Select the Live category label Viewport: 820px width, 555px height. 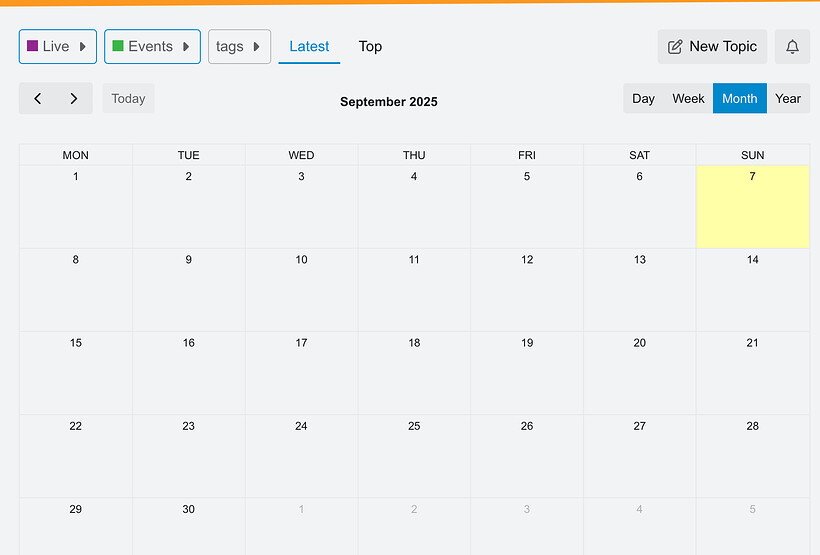click(x=56, y=47)
